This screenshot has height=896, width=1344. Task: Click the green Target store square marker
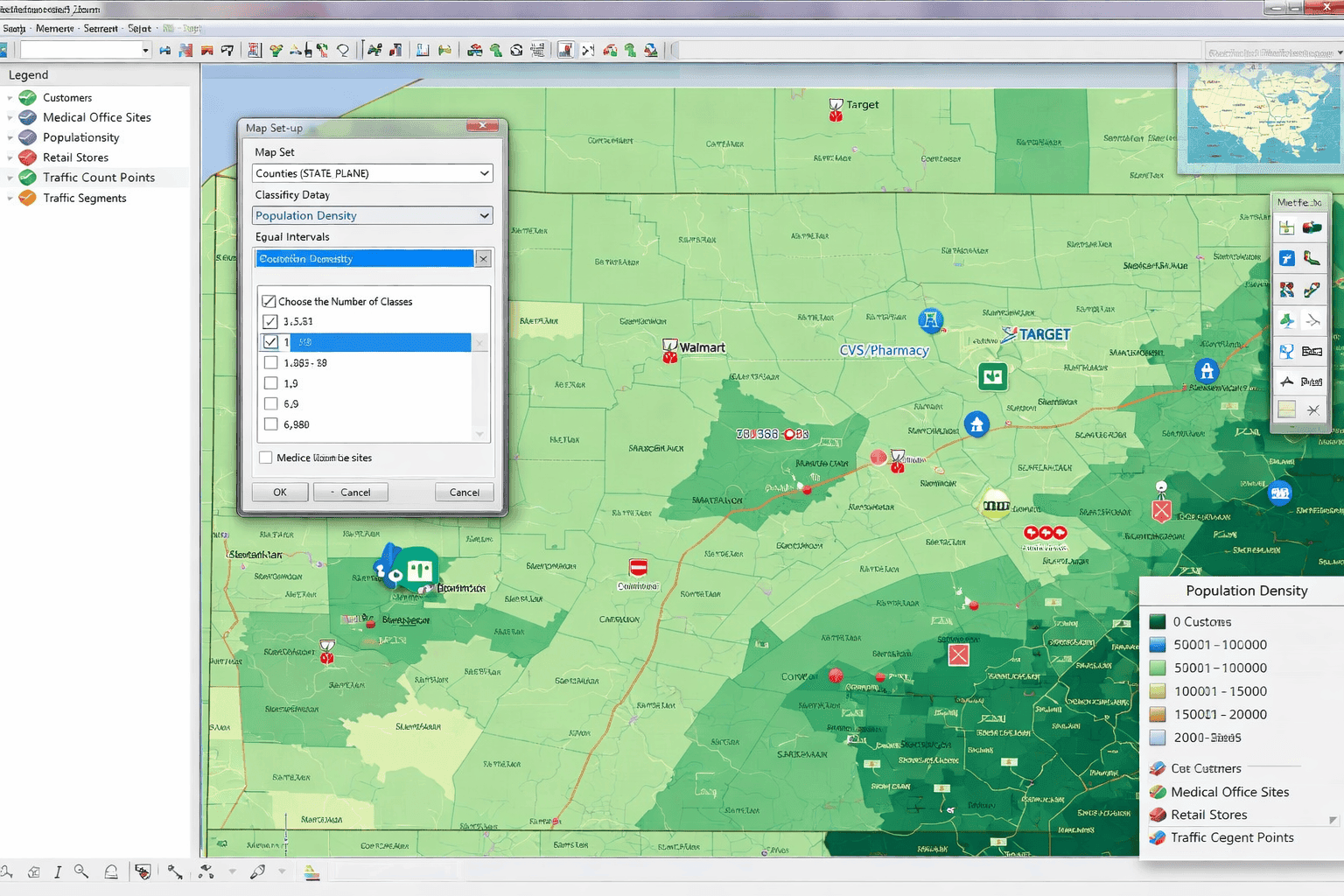click(x=992, y=377)
